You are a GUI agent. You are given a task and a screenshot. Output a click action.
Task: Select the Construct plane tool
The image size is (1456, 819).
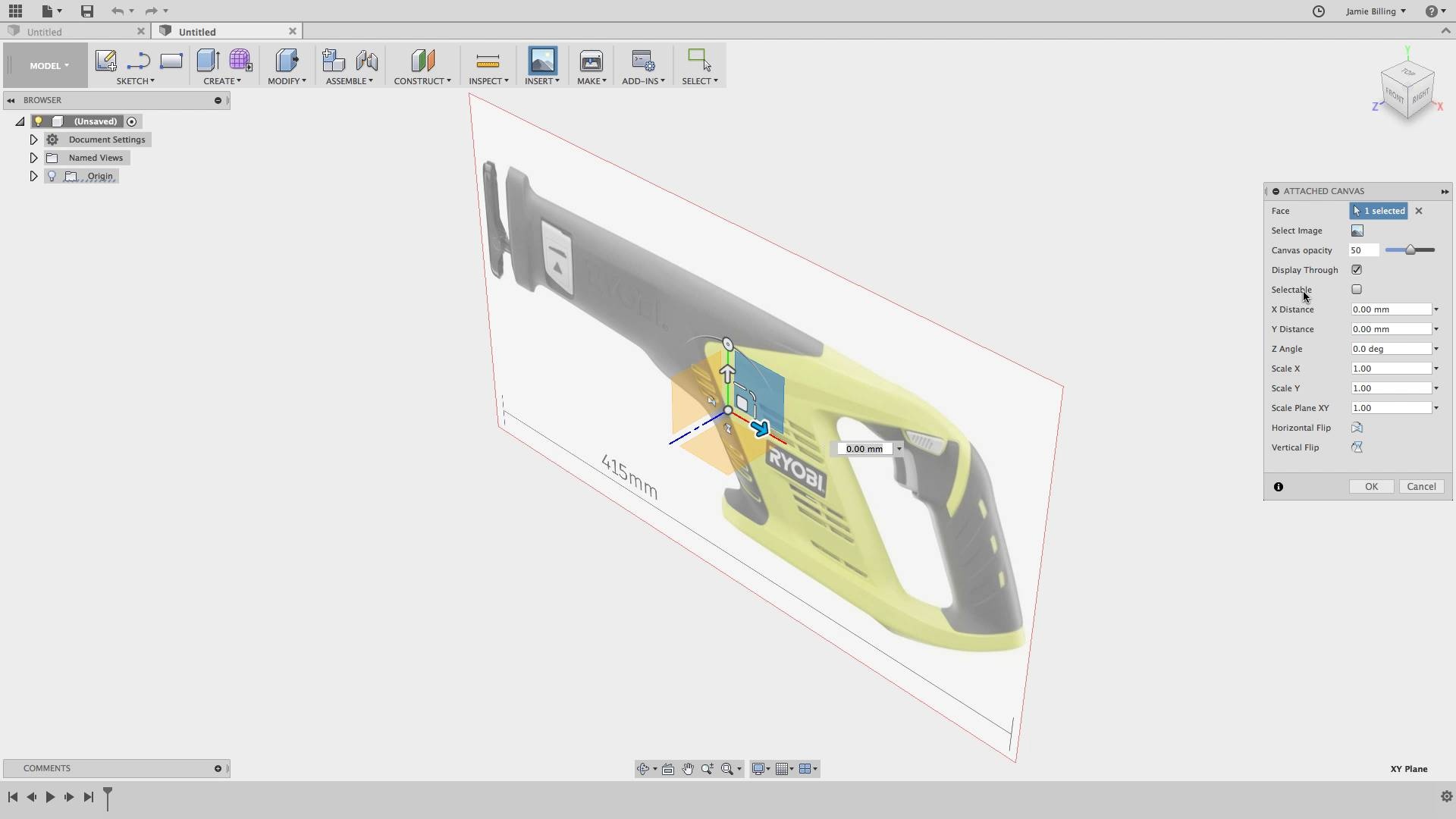[422, 61]
